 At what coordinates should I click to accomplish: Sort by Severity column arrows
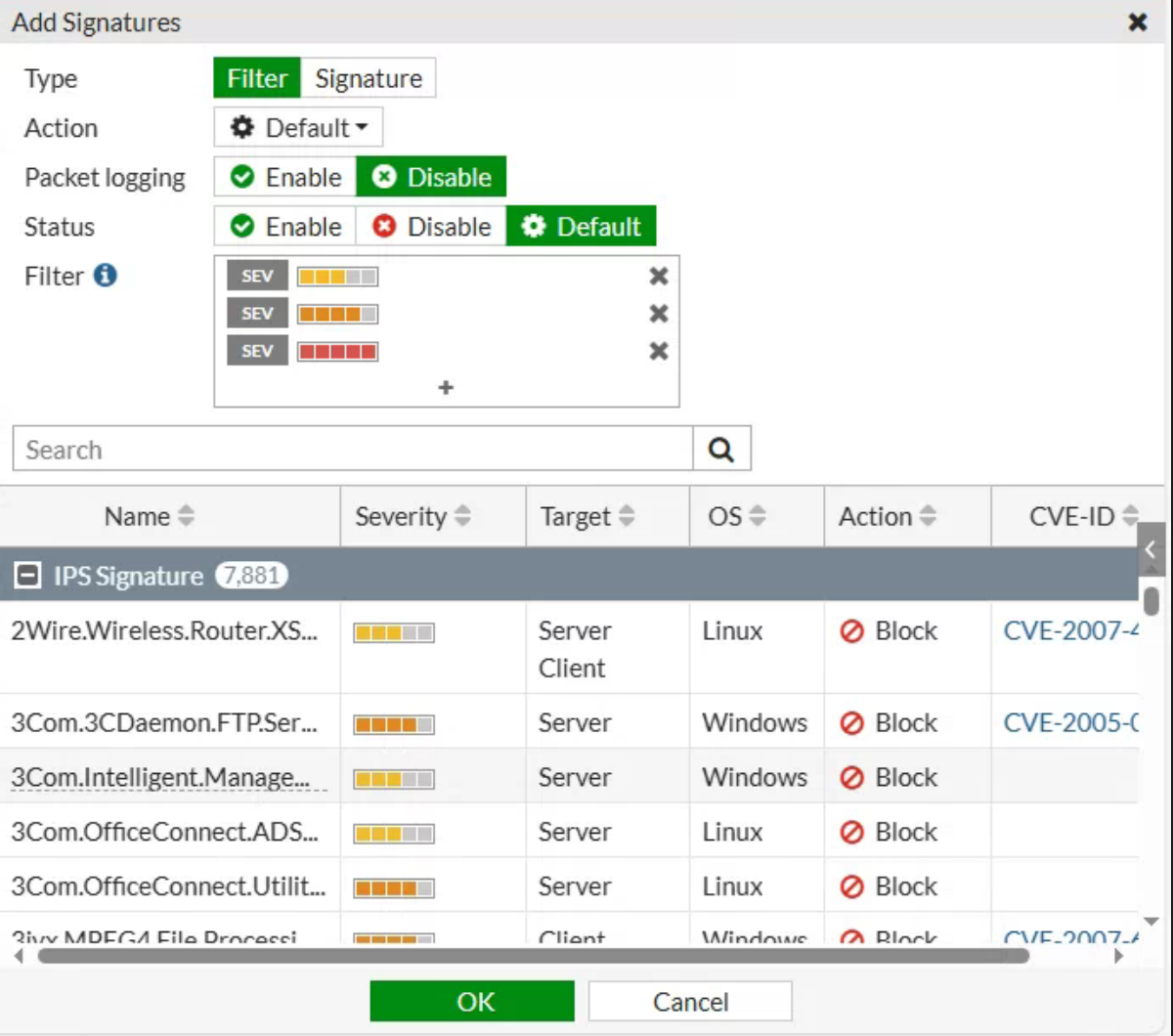point(463,516)
